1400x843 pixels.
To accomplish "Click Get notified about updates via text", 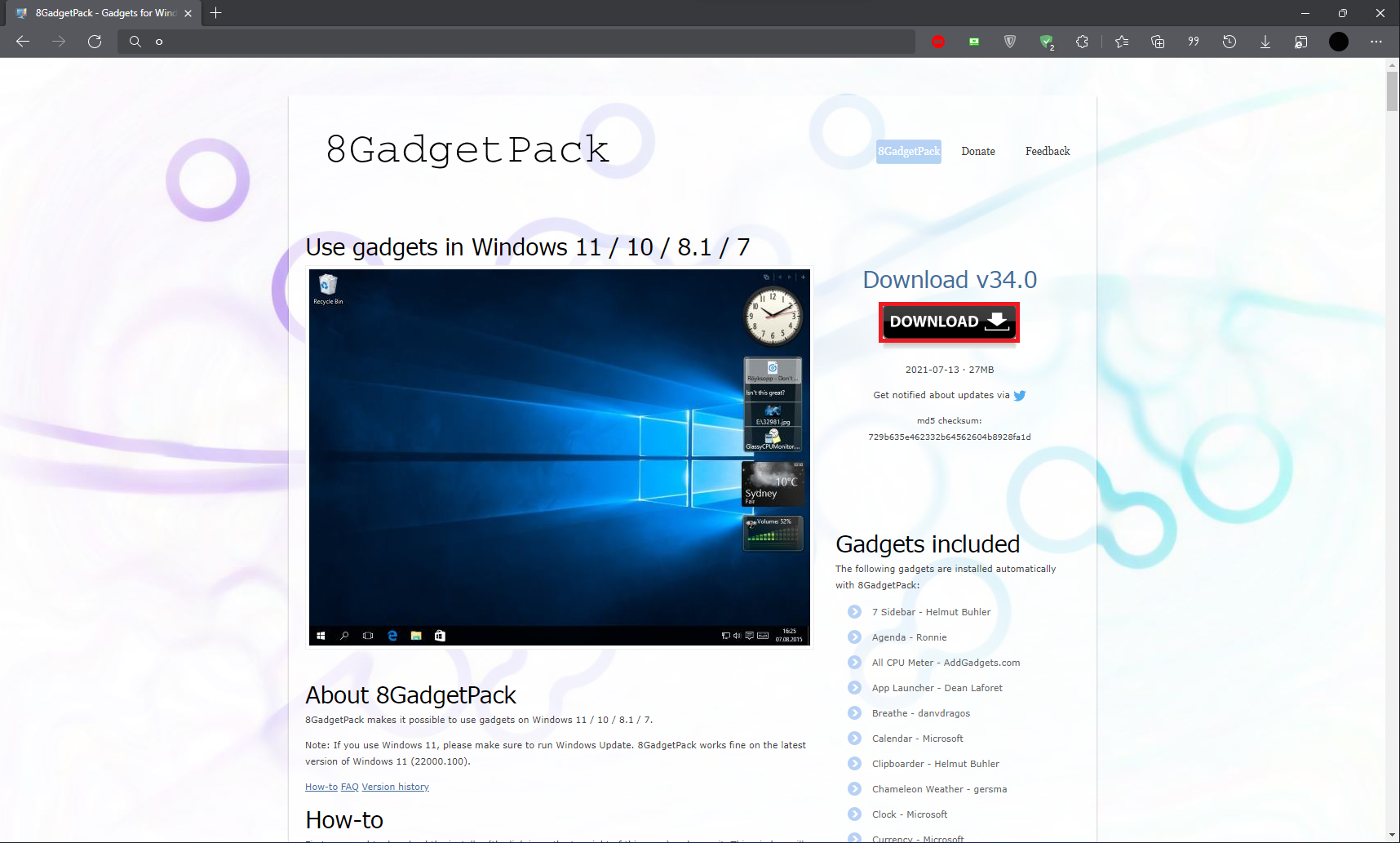I will tap(941, 395).
